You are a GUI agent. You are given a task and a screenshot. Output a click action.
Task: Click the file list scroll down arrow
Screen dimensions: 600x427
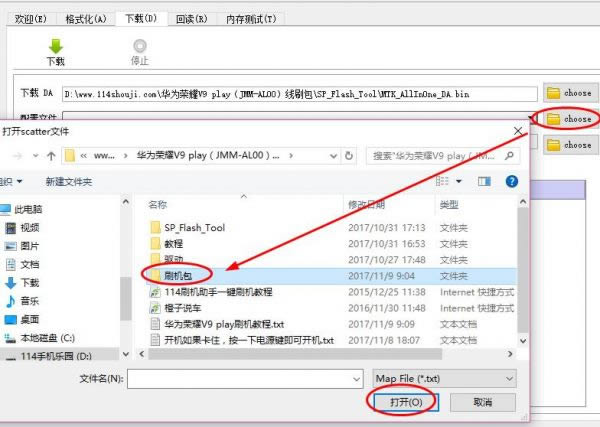click(x=523, y=340)
